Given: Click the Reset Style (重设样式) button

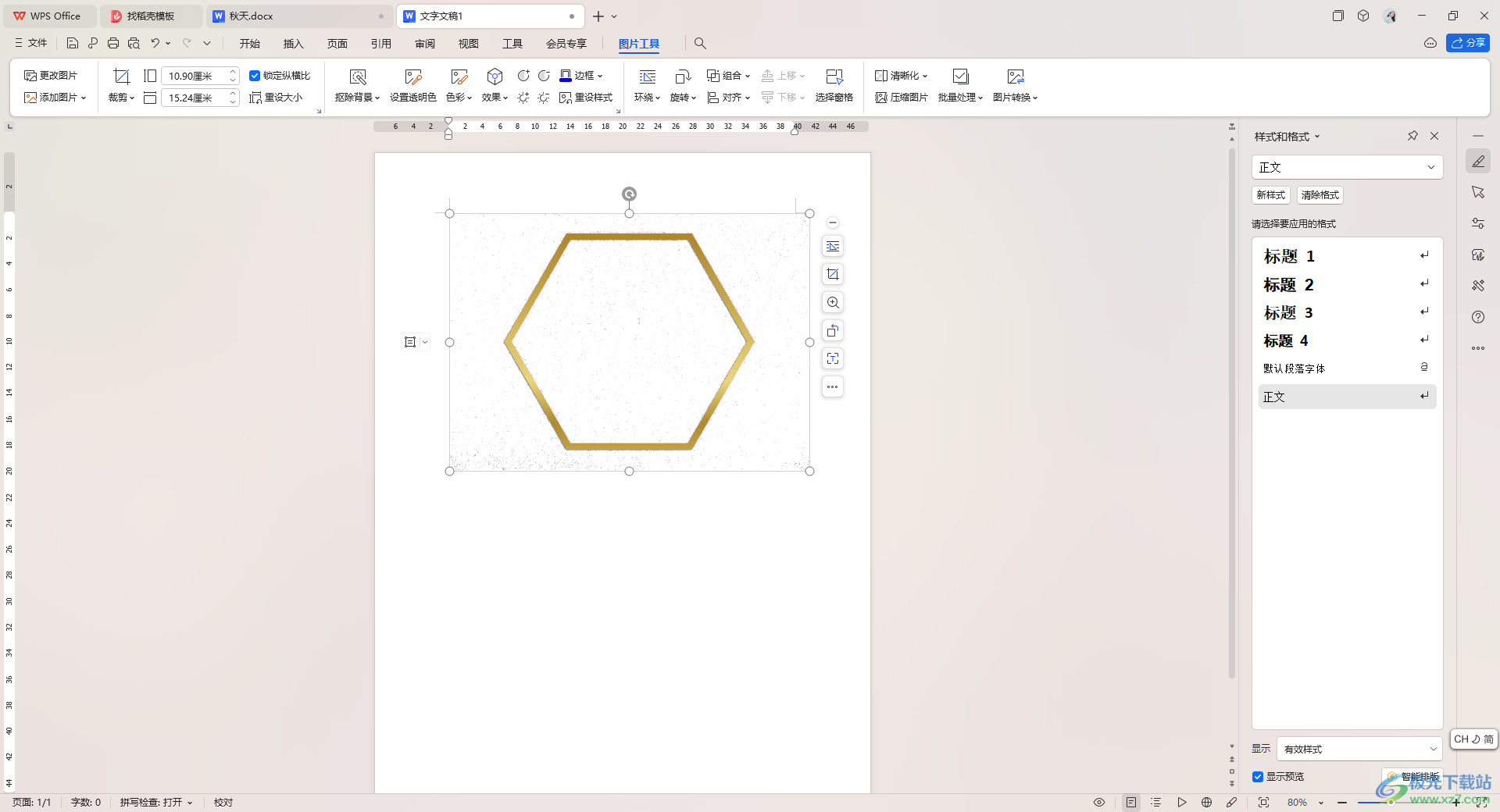Looking at the screenshot, I should [586, 98].
